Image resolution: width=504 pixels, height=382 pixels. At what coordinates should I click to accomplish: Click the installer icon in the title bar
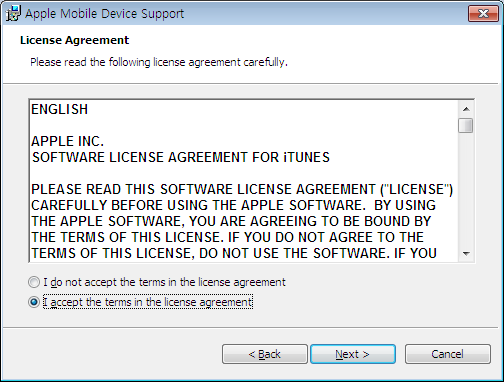click(13, 14)
